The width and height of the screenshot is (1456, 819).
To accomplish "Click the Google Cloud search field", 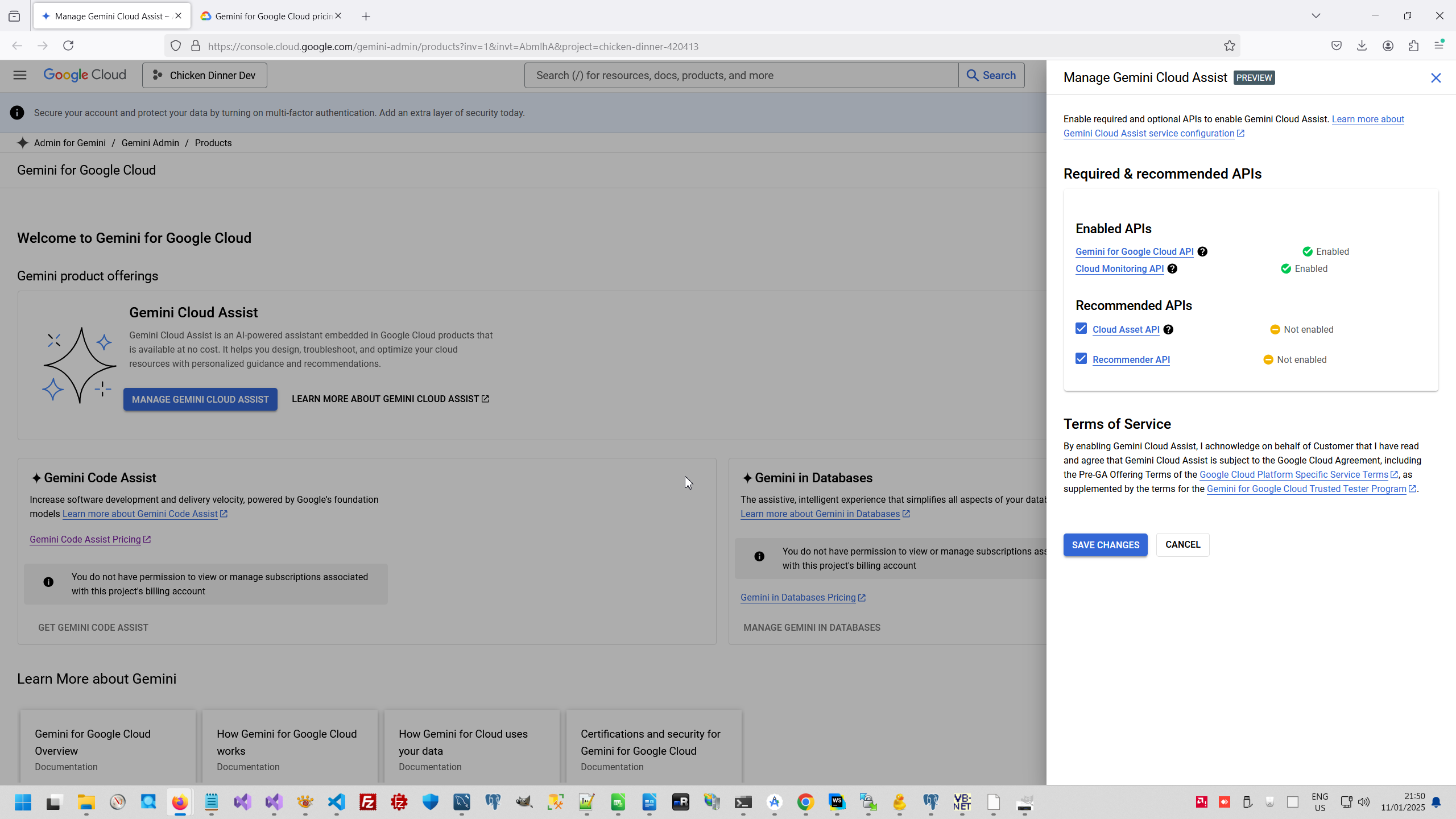I will point(741,76).
